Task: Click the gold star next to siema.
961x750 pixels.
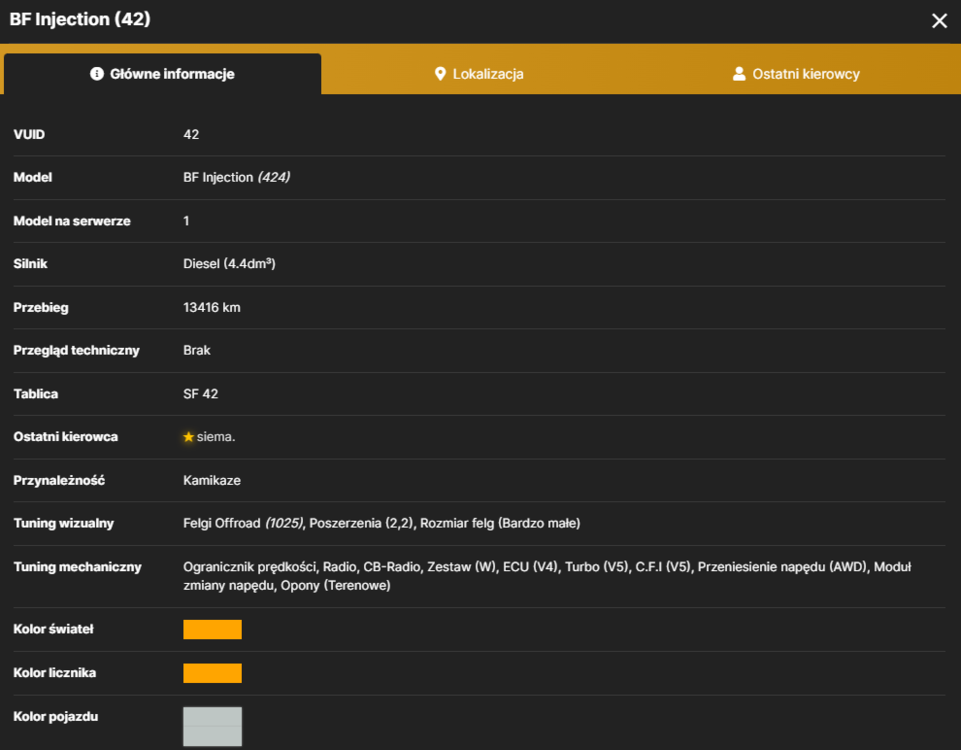Action: [189, 437]
